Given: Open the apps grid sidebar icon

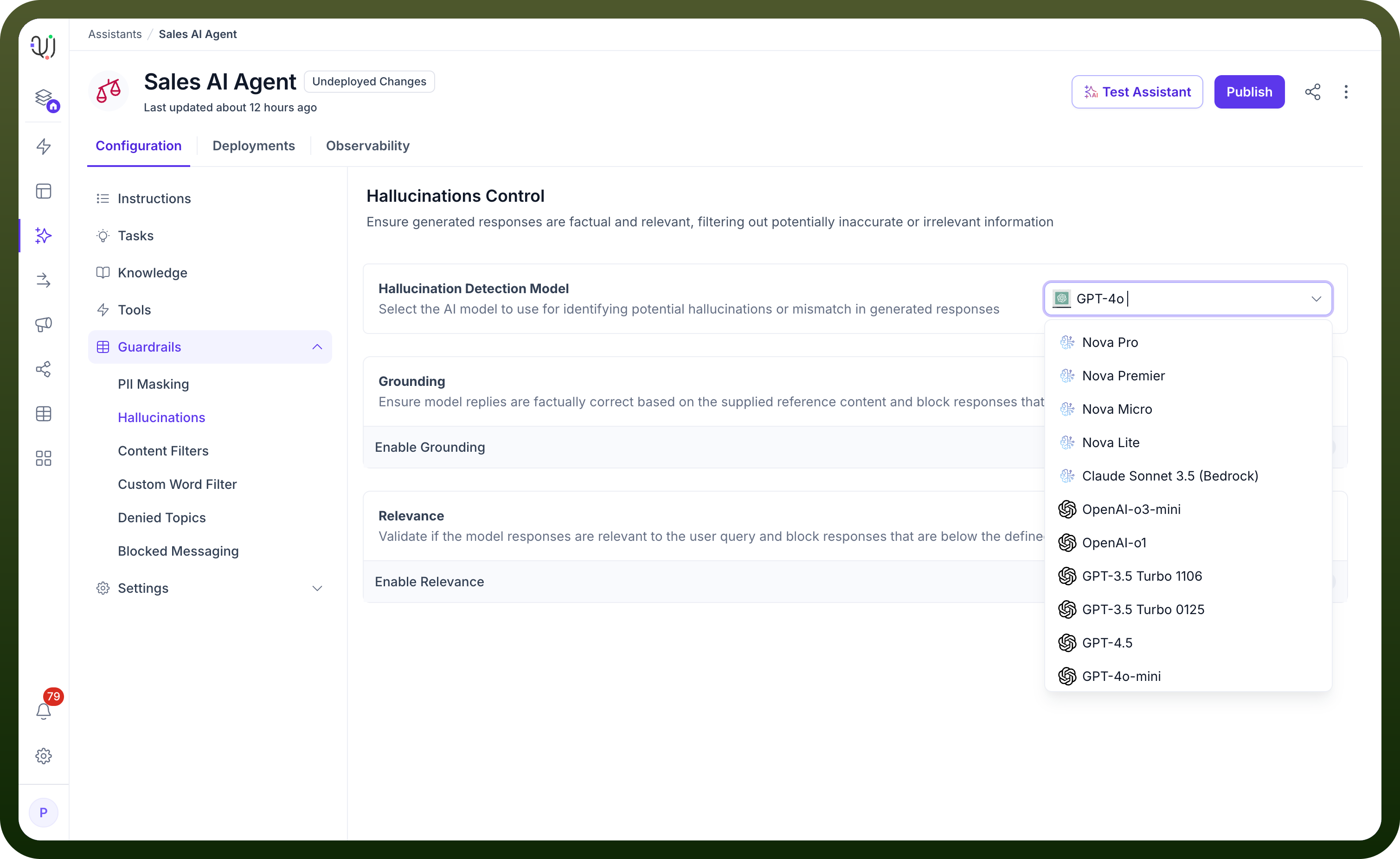Looking at the screenshot, I should 44,458.
